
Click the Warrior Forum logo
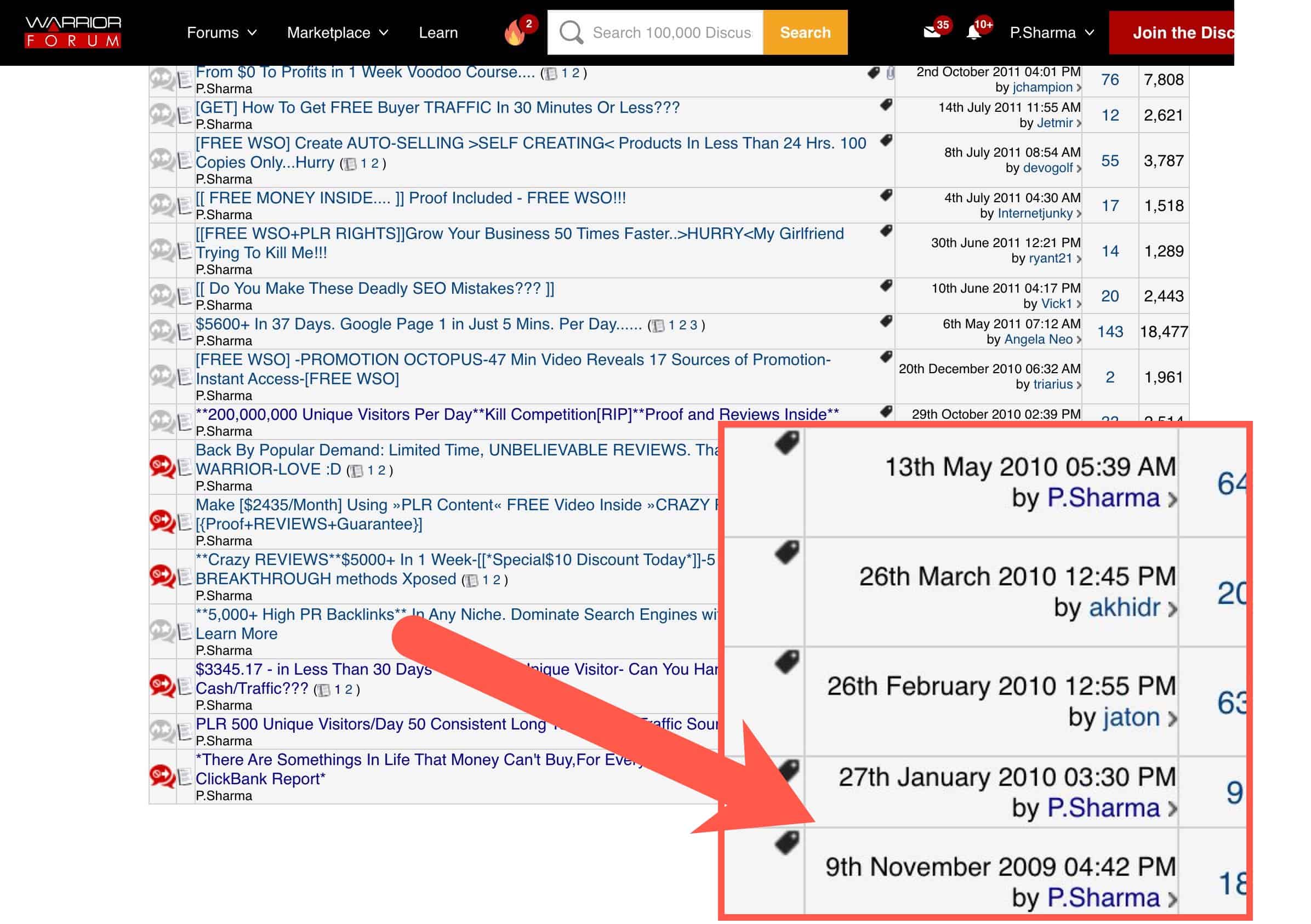pos(72,32)
